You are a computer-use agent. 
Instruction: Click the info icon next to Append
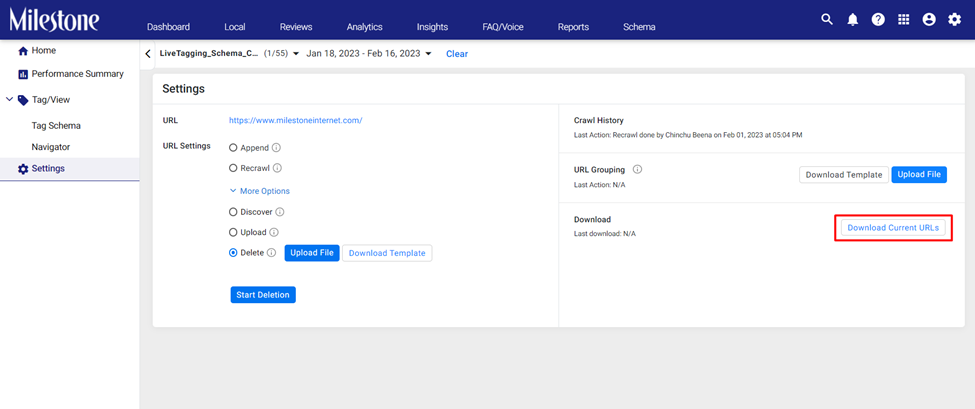click(277, 148)
